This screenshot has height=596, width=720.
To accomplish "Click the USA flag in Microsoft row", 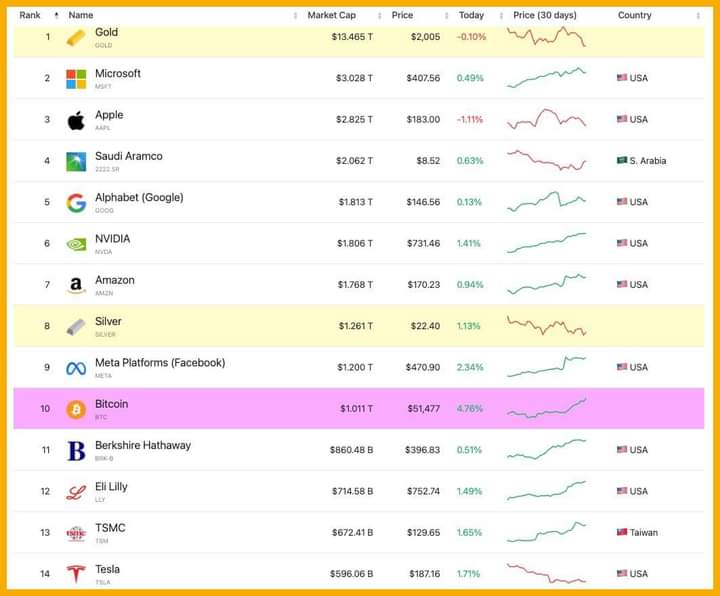I will click(x=622, y=78).
